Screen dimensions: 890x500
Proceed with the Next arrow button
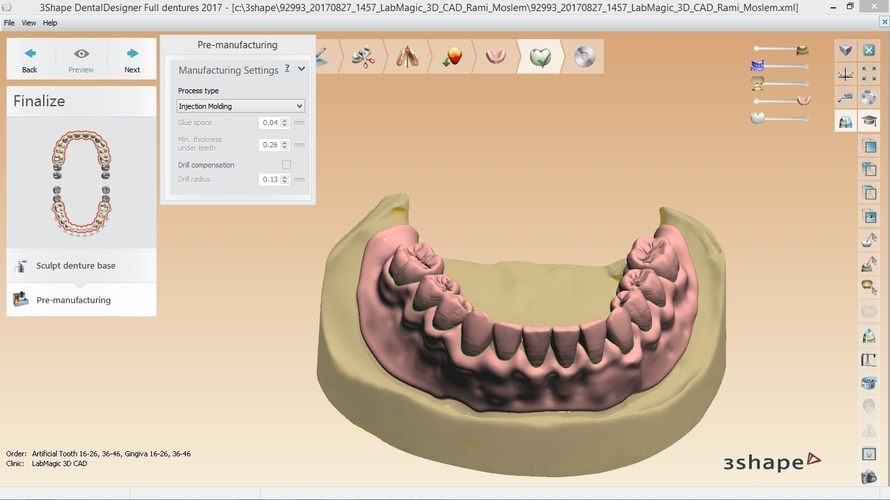(x=132, y=59)
